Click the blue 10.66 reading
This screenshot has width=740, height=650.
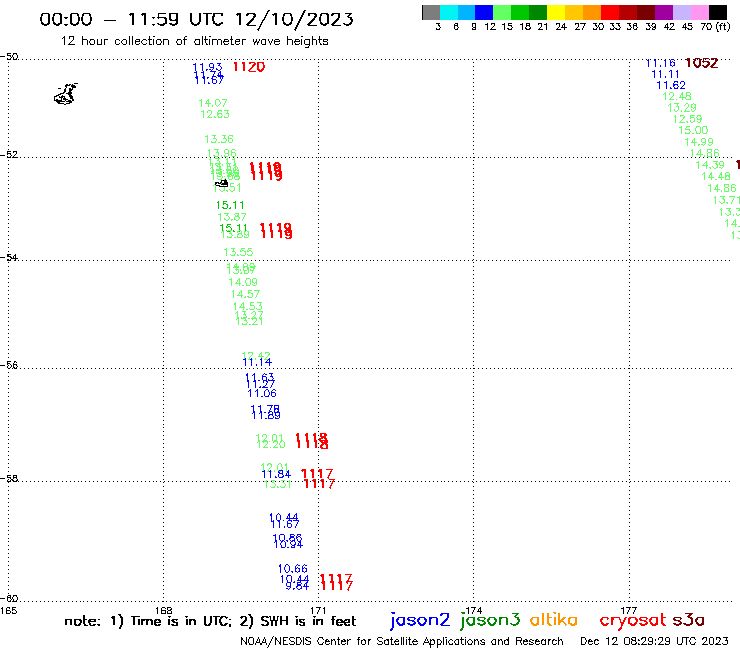pos(293,569)
